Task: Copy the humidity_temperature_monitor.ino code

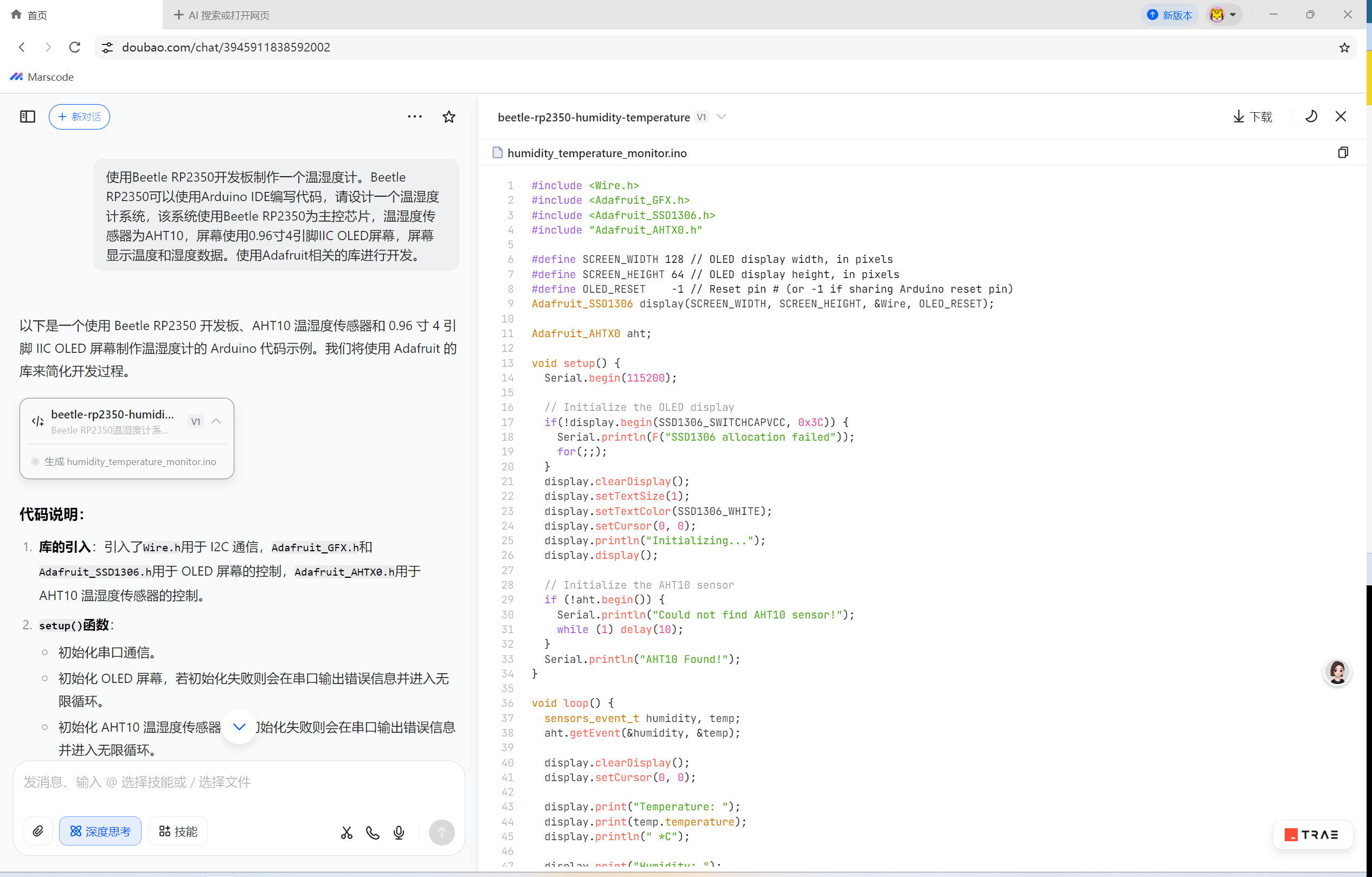Action: (1342, 153)
